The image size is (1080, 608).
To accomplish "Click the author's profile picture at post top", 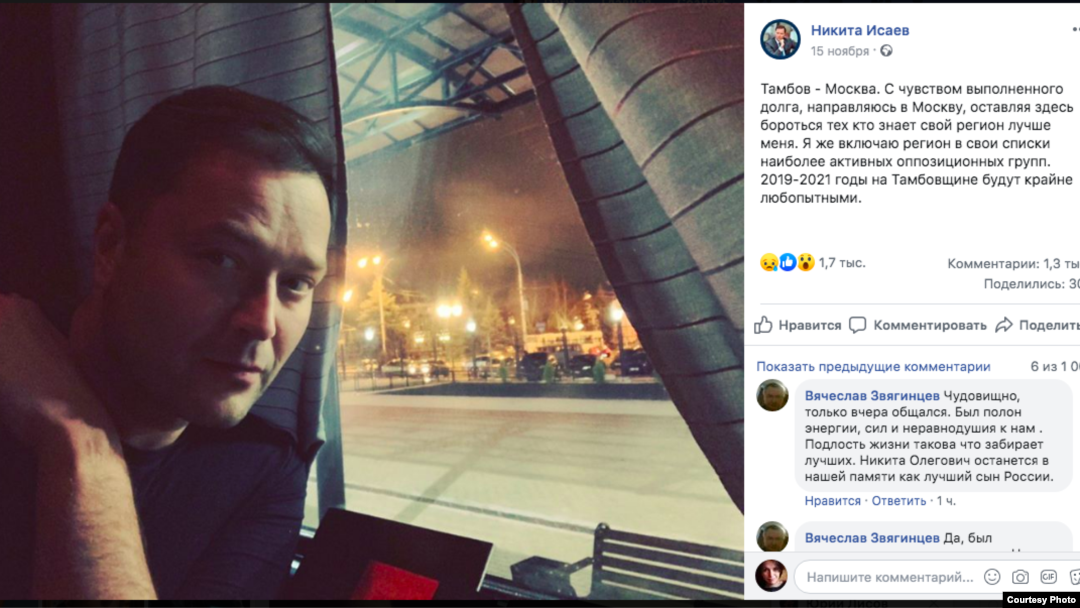I will pyautogui.click(x=780, y=40).
